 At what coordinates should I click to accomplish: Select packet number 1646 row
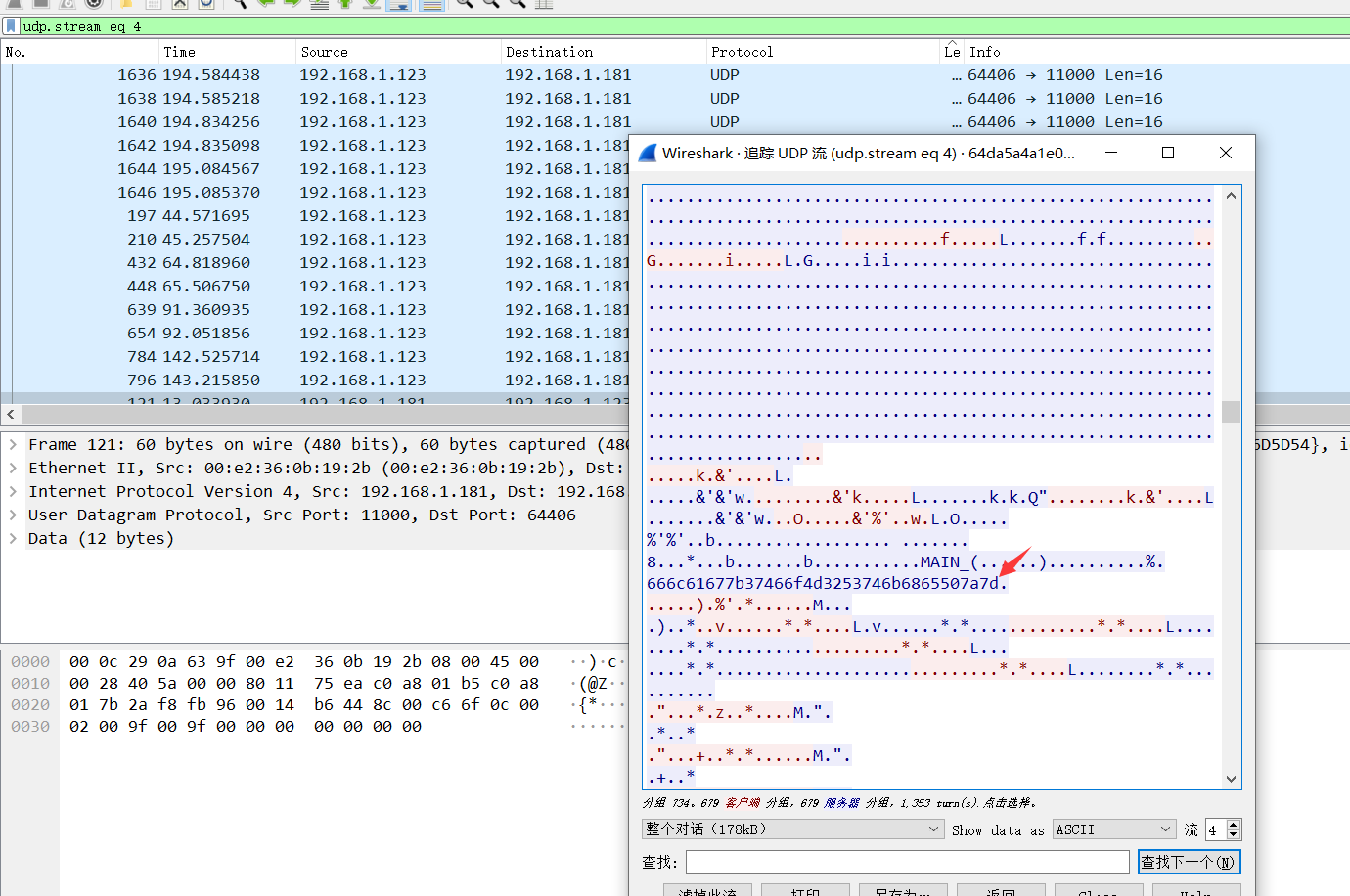point(315,193)
